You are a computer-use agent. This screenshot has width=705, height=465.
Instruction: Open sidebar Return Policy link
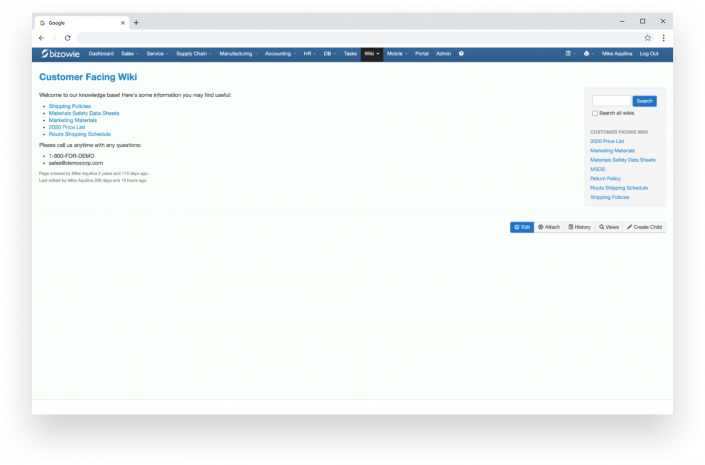pyautogui.click(x=605, y=179)
